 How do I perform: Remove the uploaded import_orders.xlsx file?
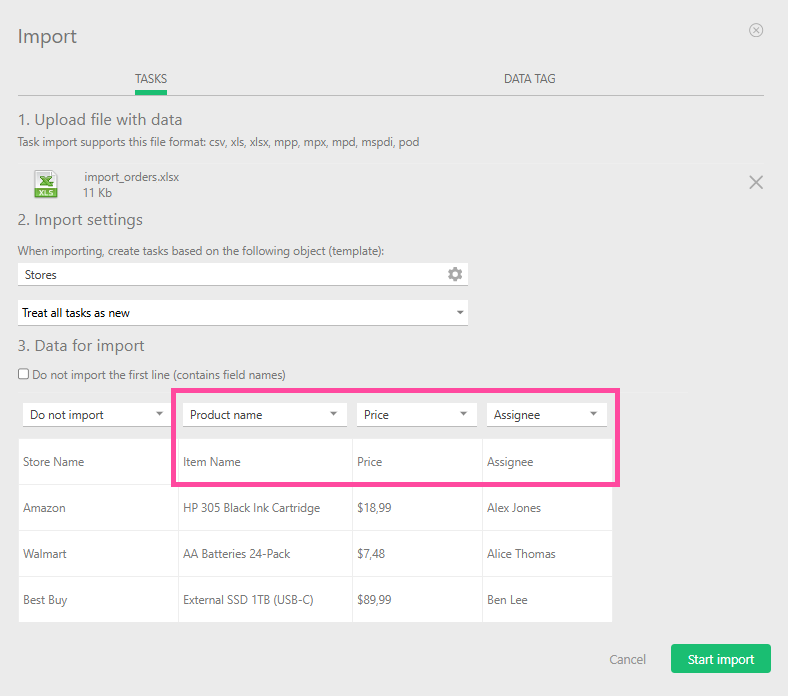coord(756,182)
